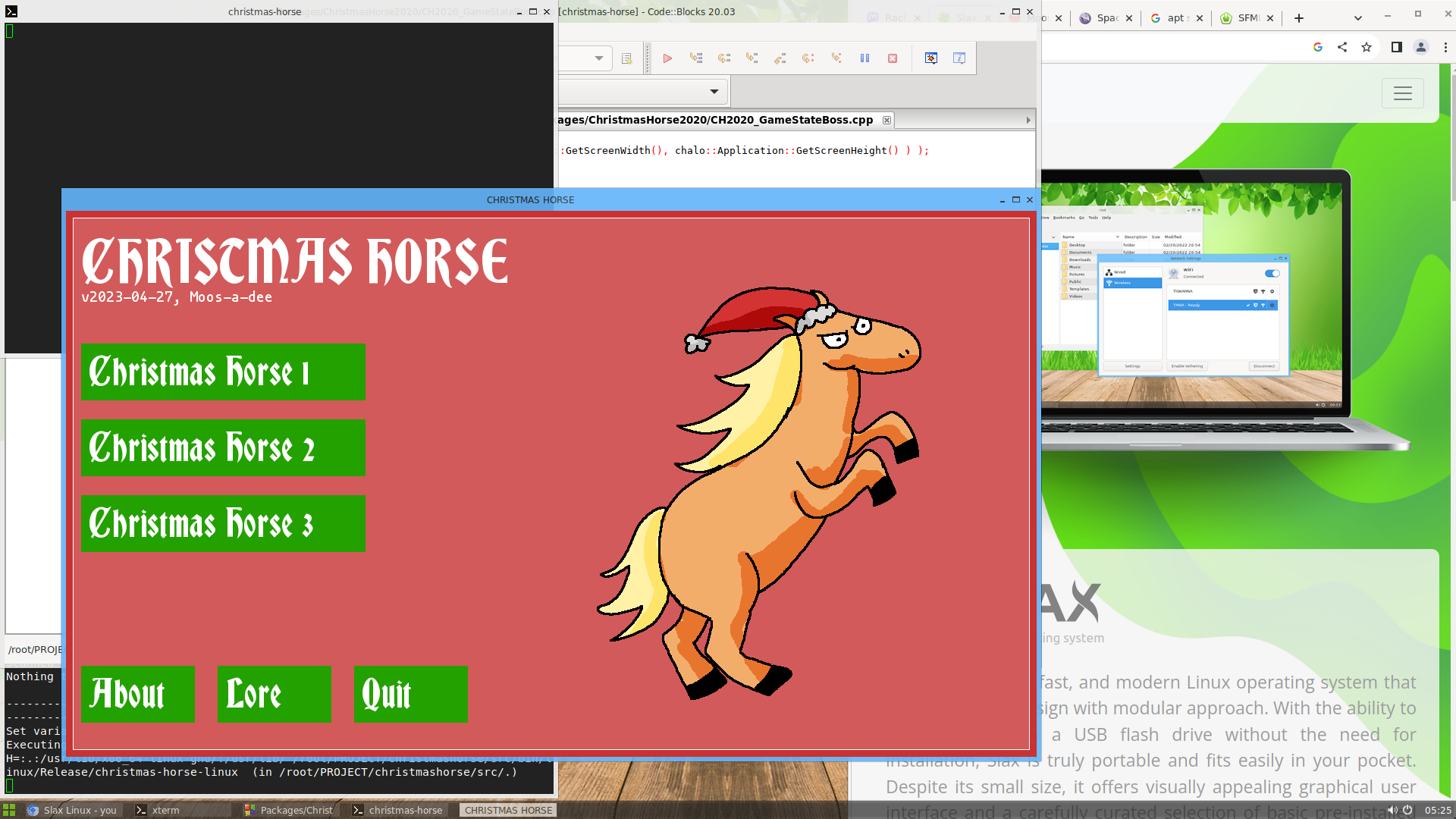Close the CH2020_GameStateBoss.cpp editor tab
This screenshot has width=1456, height=819.
(886, 120)
